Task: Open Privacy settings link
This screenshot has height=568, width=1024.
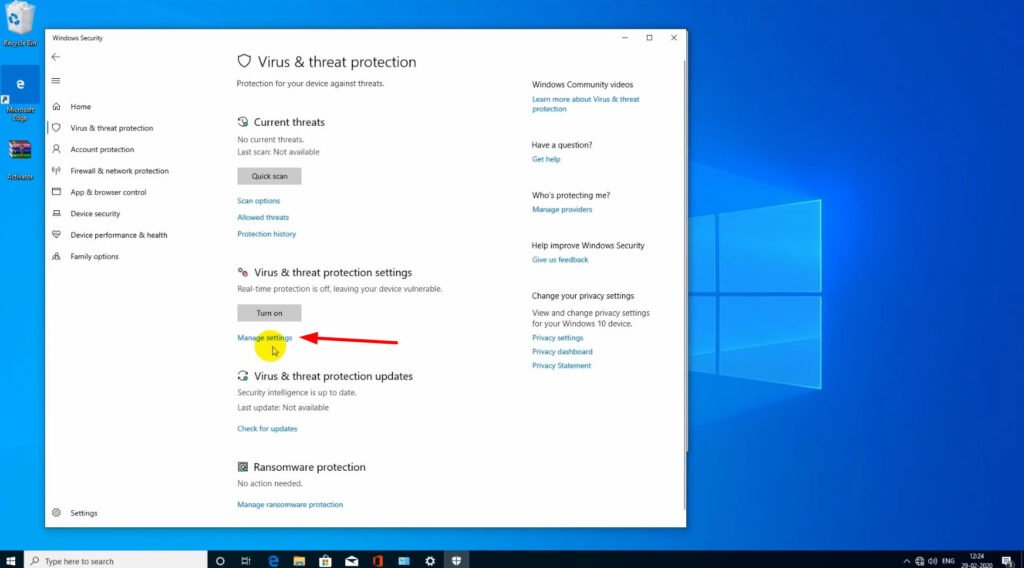Action: [x=557, y=338]
